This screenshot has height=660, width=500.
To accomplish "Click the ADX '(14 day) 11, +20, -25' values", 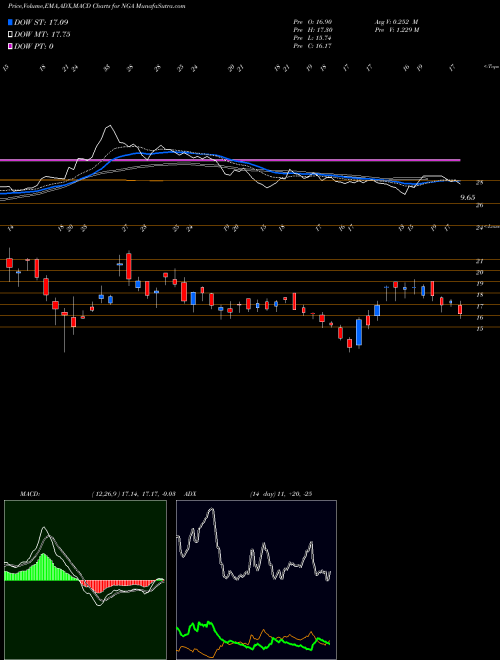I will 280,494.
